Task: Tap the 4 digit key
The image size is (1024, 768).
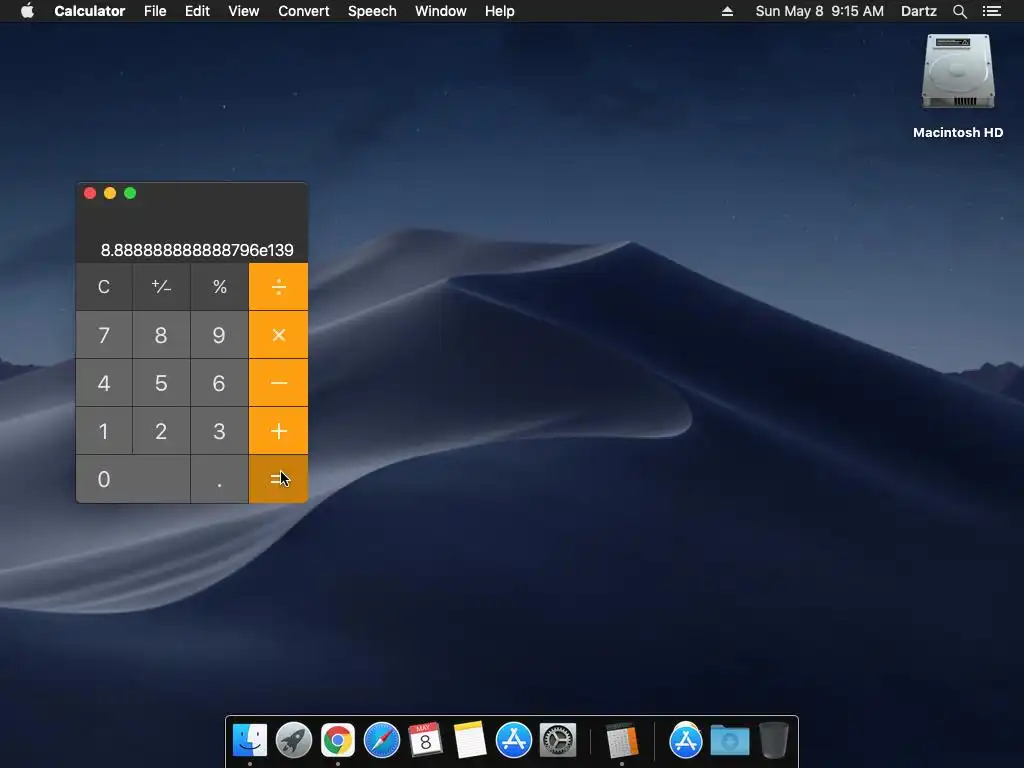Action: point(104,383)
